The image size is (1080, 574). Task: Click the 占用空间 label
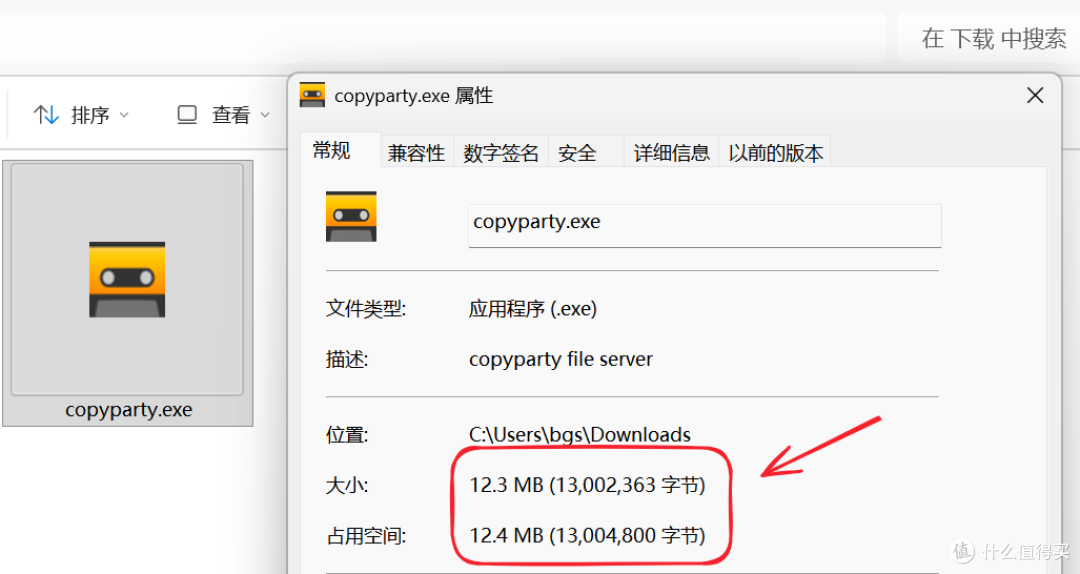click(366, 535)
